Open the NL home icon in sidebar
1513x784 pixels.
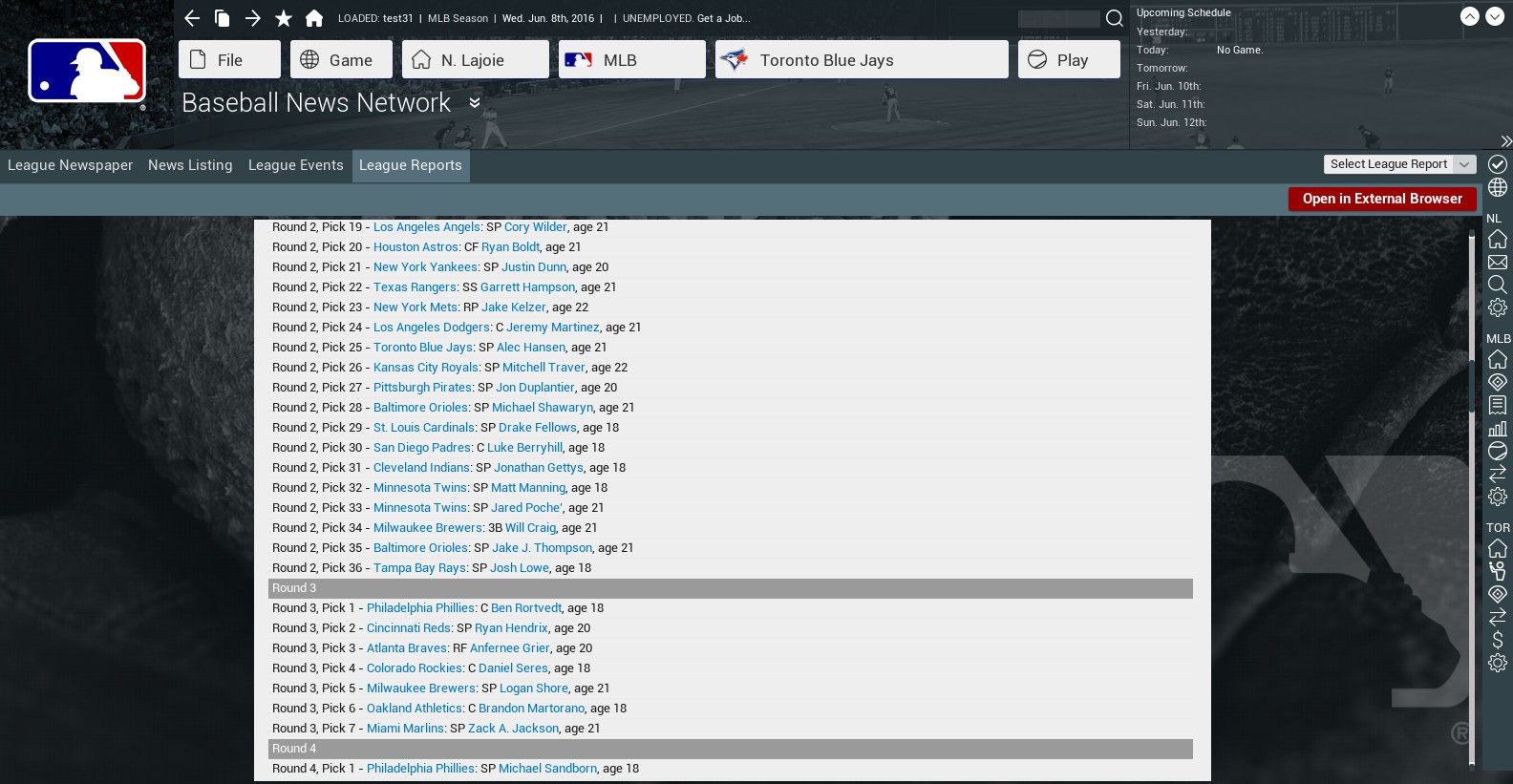point(1498,239)
